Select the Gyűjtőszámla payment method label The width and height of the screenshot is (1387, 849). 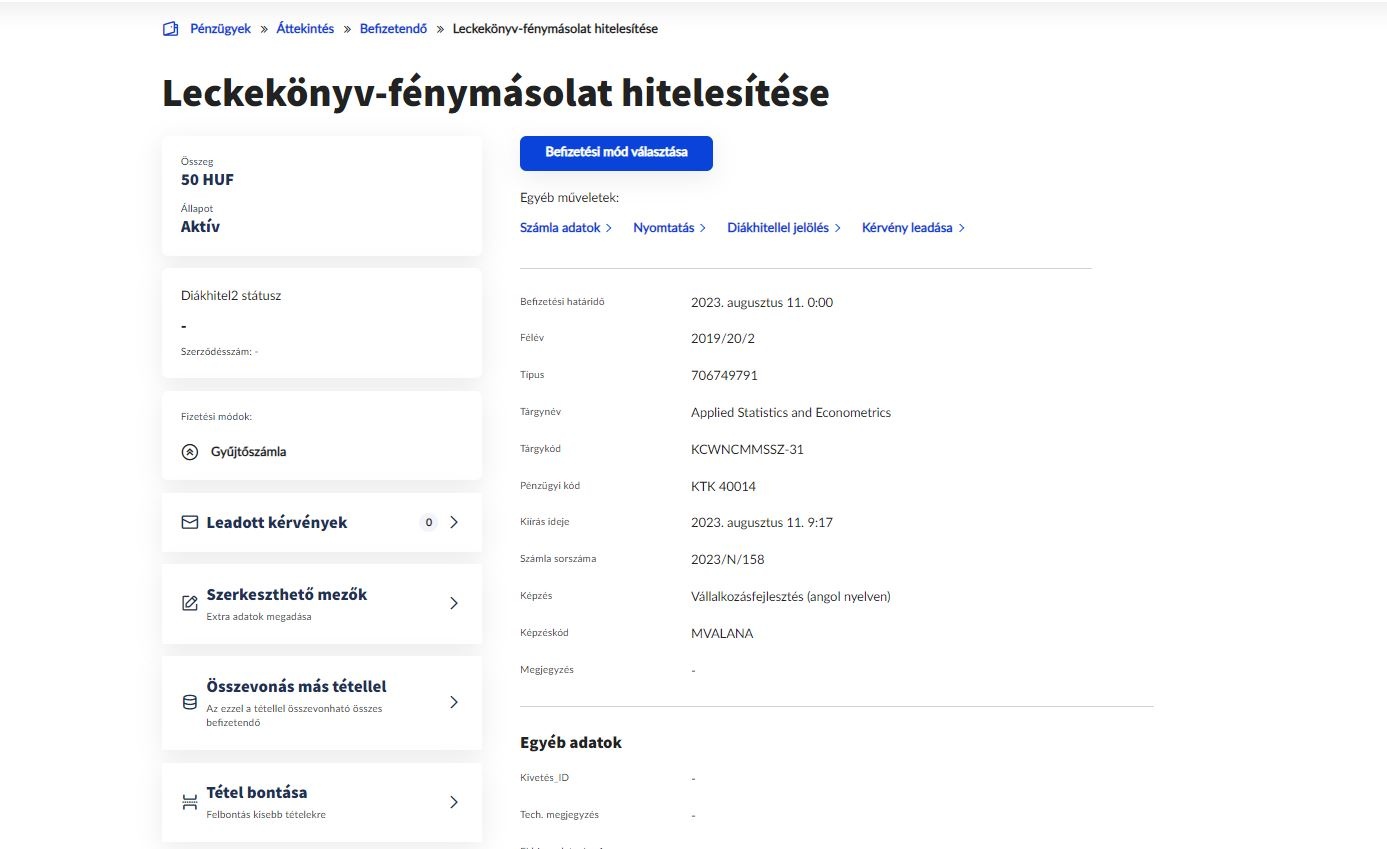click(248, 452)
